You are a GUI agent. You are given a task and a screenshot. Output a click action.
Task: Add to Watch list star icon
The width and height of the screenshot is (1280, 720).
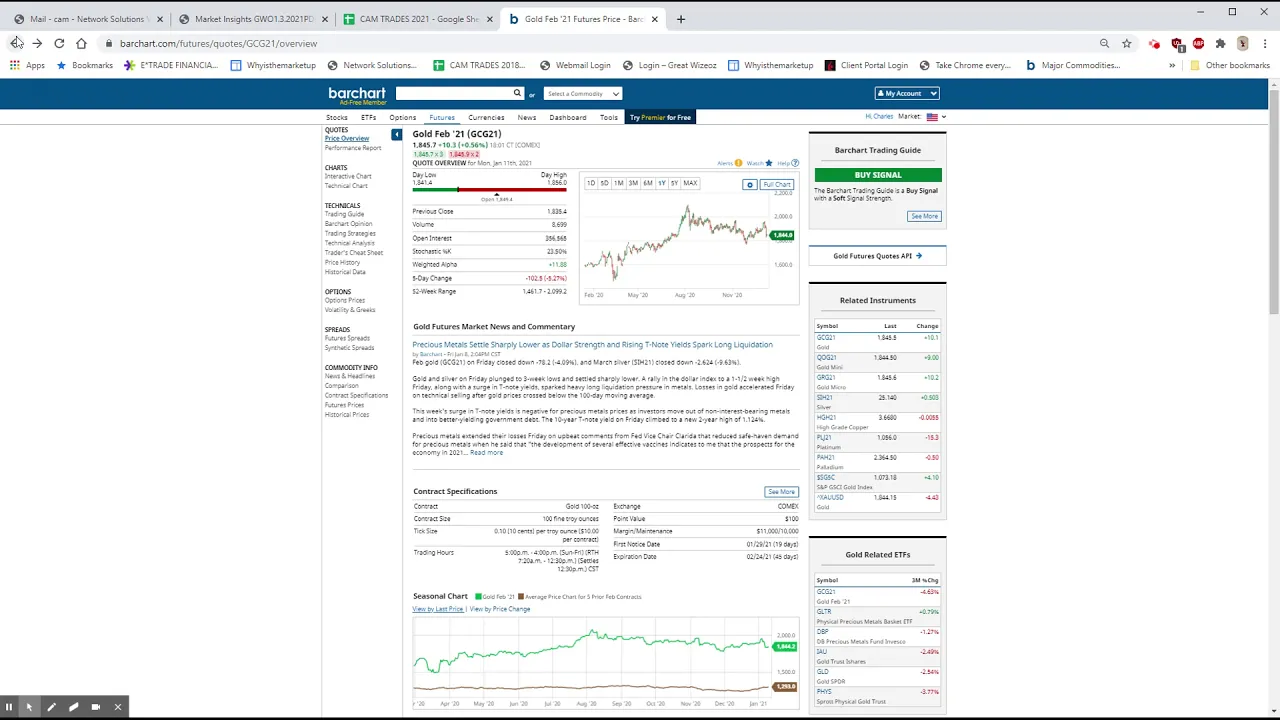pos(768,163)
